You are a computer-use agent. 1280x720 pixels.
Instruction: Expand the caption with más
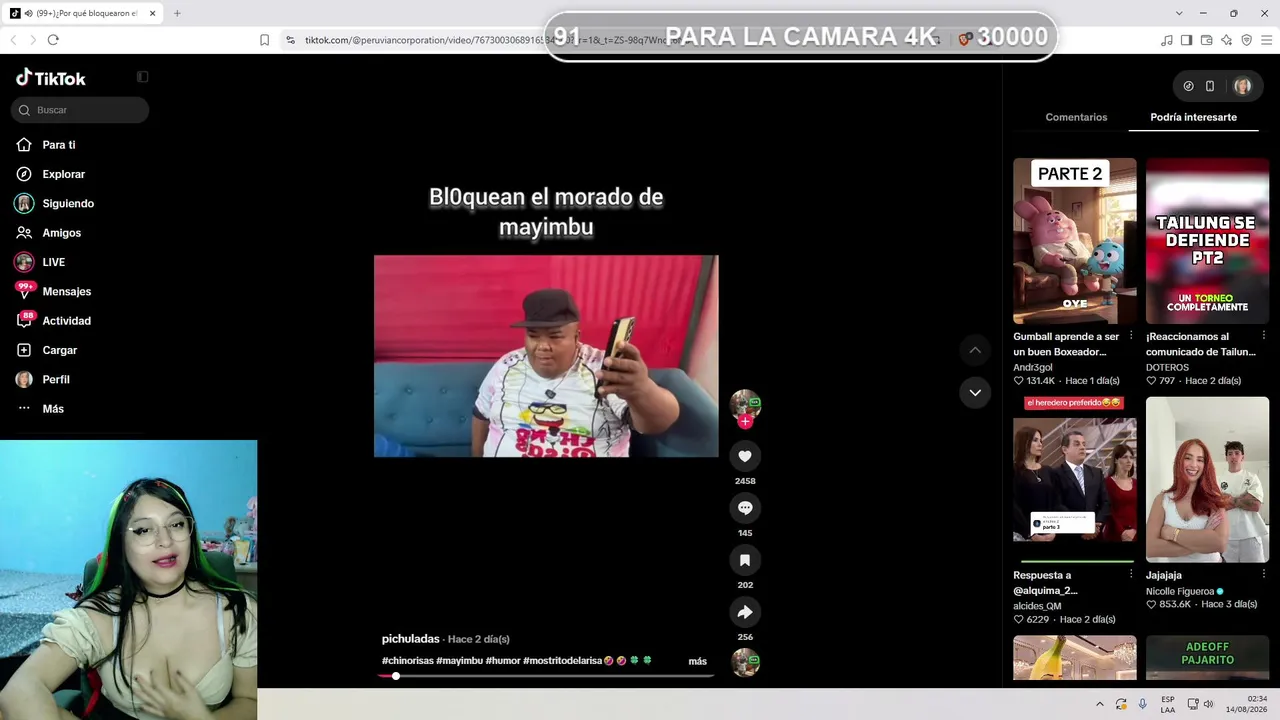click(x=698, y=661)
